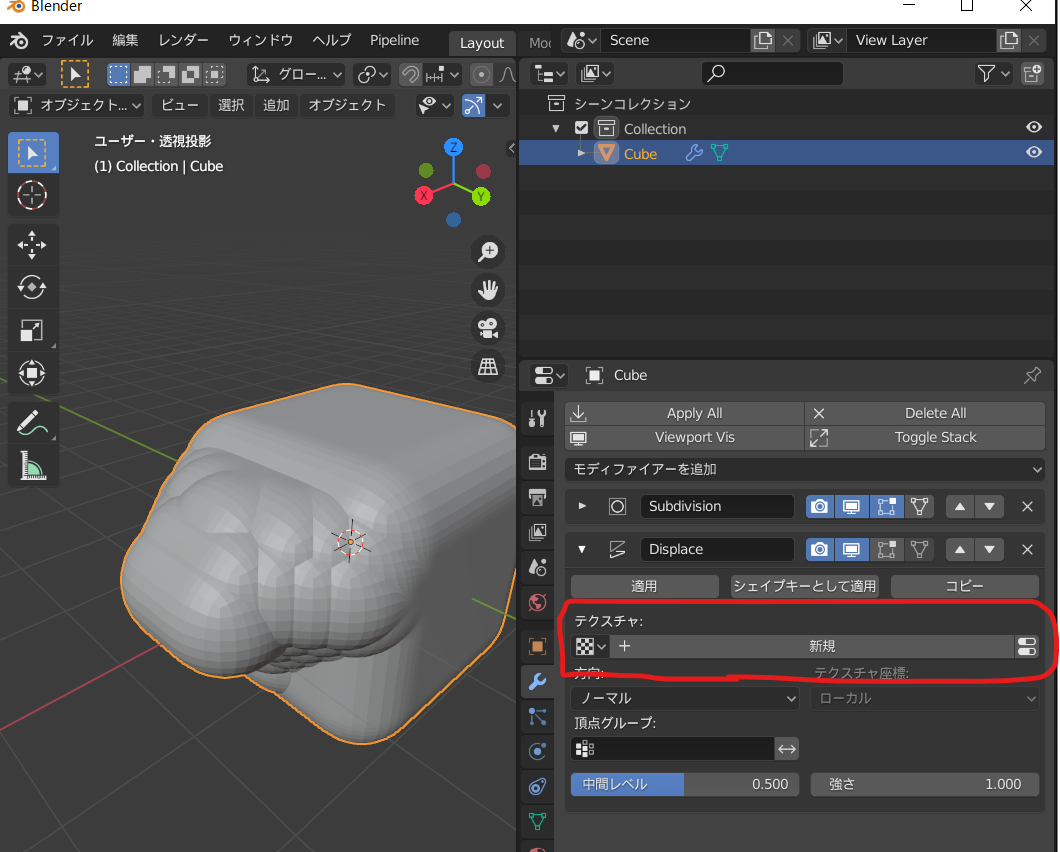Open the texture browse checker dropdown
The height and width of the screenshot is (852, 1060).
[x=590, y=646]
